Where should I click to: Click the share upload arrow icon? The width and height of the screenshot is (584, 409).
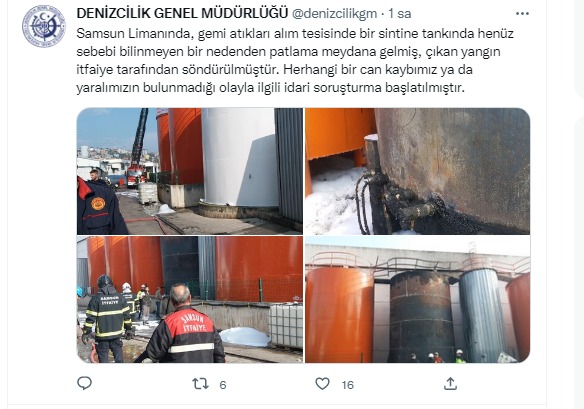[x=450, y=384]
